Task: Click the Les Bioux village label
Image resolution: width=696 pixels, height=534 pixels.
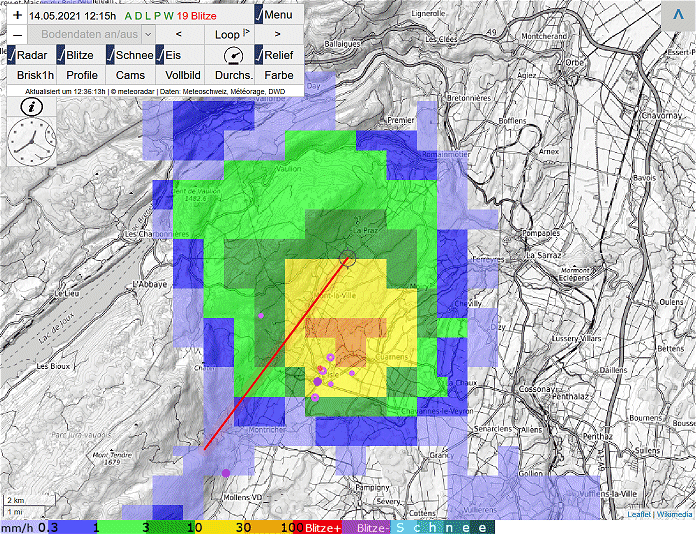Action: 53,366
